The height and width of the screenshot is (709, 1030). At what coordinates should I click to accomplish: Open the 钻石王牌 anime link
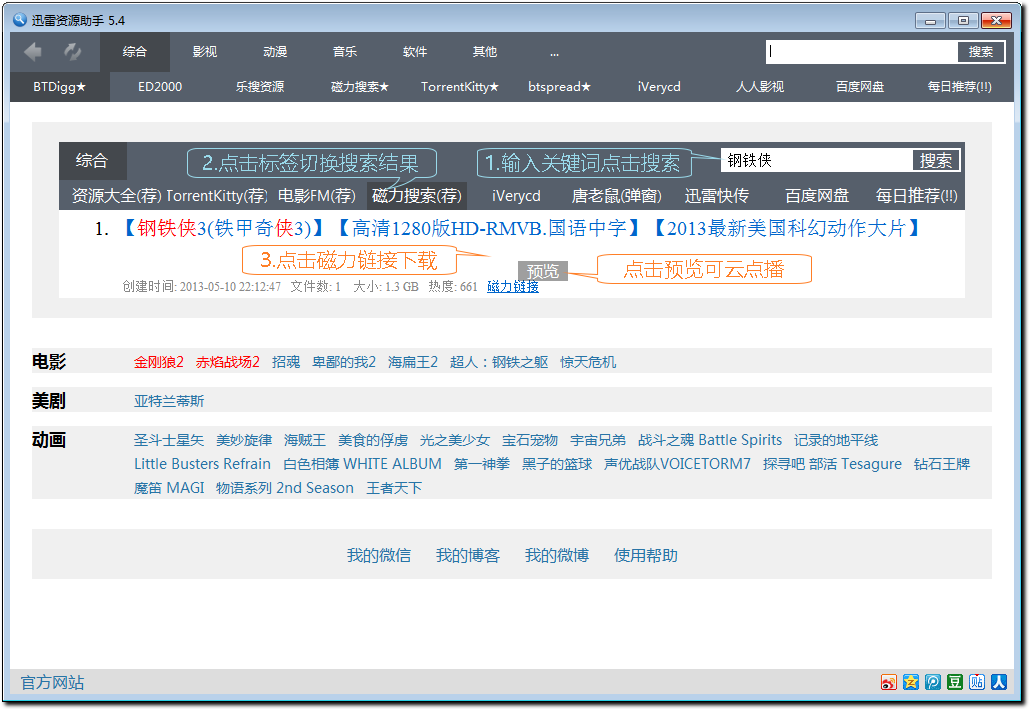coord(941,464)
